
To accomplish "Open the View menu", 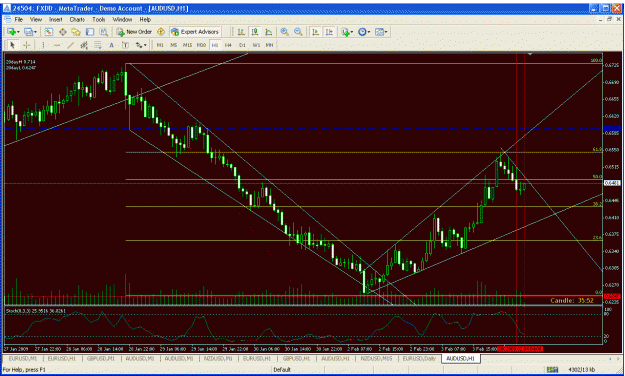I will tap(36, 19).
